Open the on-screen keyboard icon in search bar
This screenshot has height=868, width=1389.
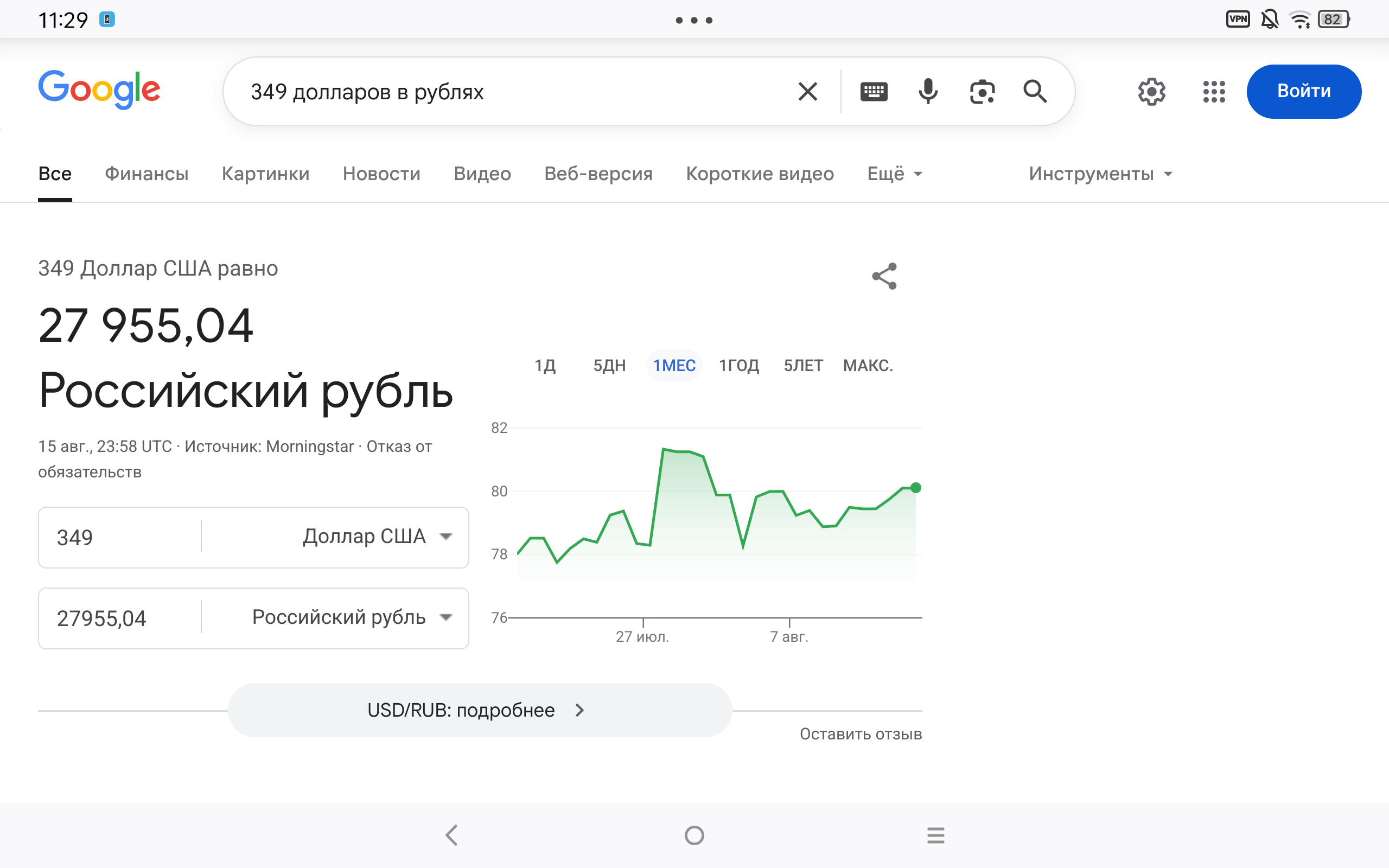(x=874, y=91)
